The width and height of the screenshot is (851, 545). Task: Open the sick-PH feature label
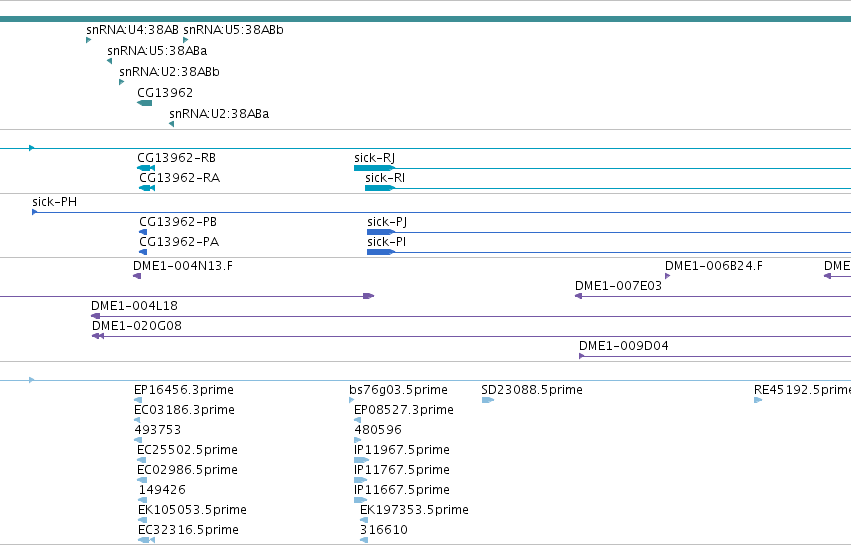(54, 202)
